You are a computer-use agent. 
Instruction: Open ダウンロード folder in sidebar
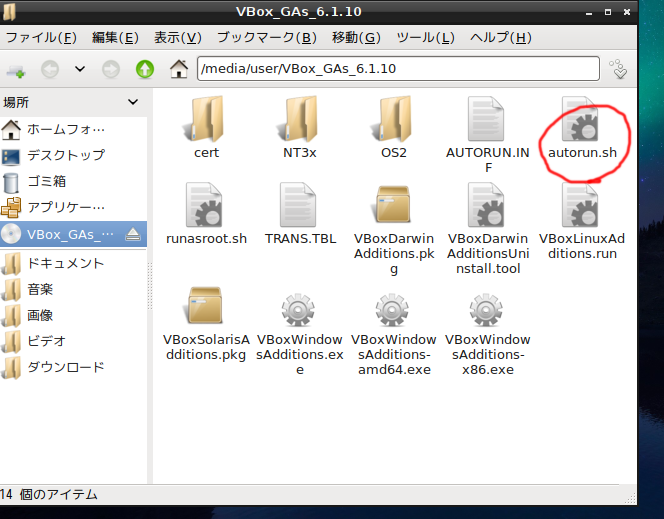point(73,367)
